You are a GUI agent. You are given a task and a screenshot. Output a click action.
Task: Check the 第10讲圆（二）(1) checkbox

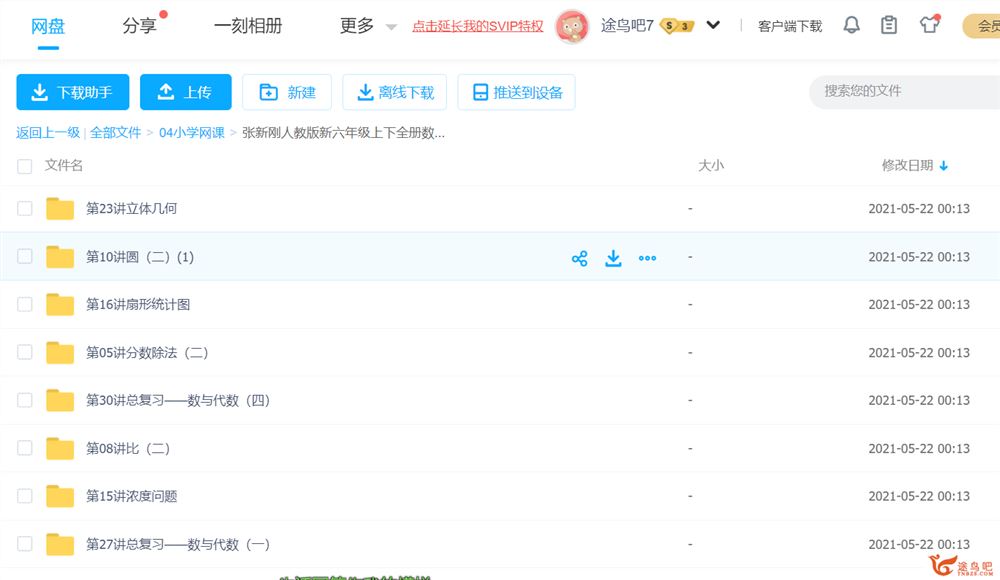click(24, 257)
